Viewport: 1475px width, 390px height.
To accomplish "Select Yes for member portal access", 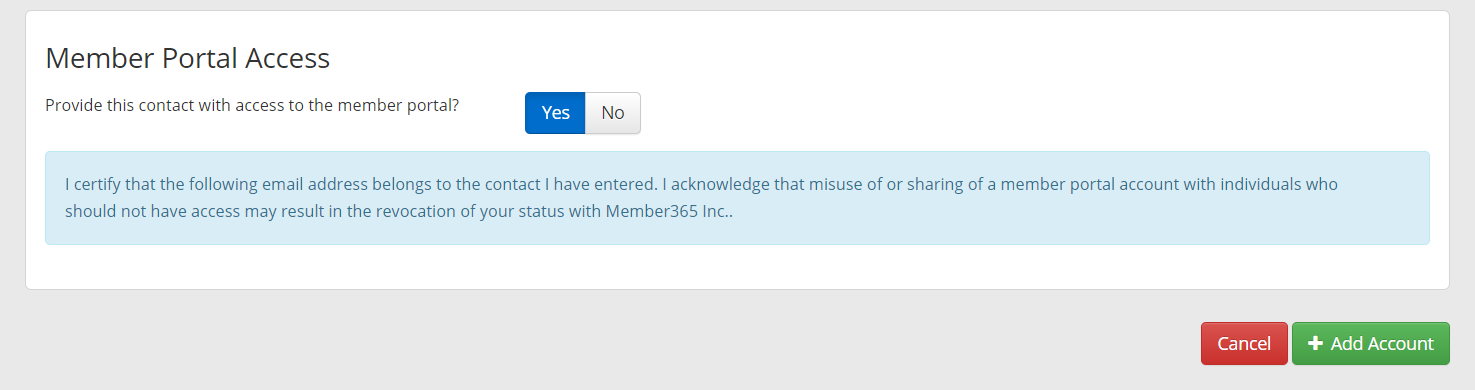I will (555, 113).
